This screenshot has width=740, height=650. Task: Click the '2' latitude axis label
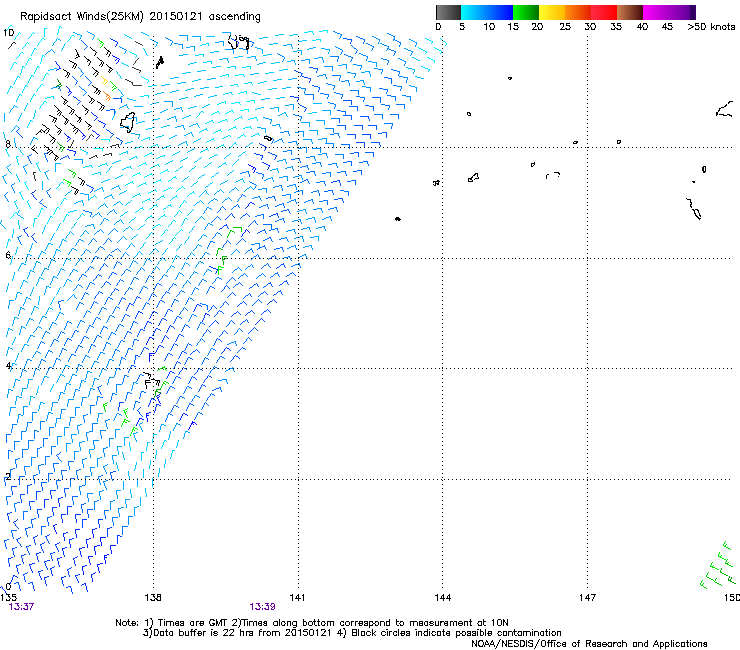8,476
